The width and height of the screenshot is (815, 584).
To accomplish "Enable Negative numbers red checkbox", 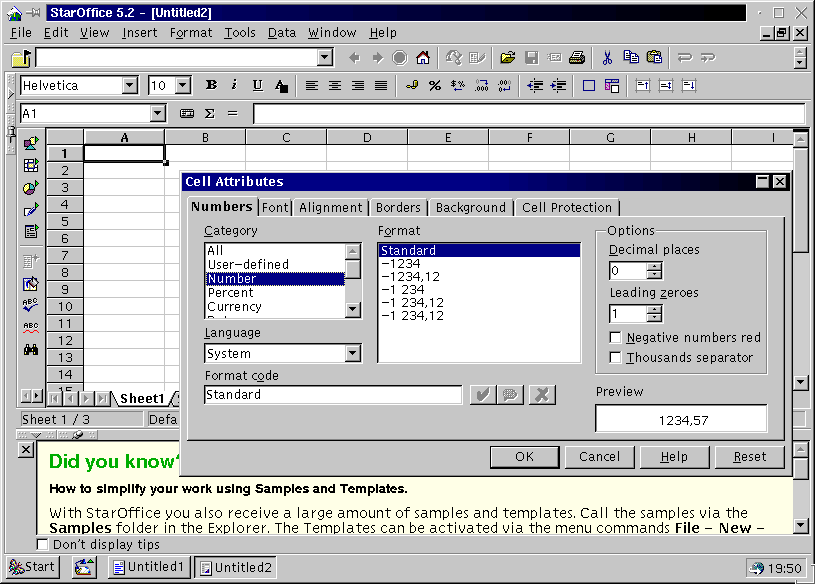I will click(x=615, y=338).
